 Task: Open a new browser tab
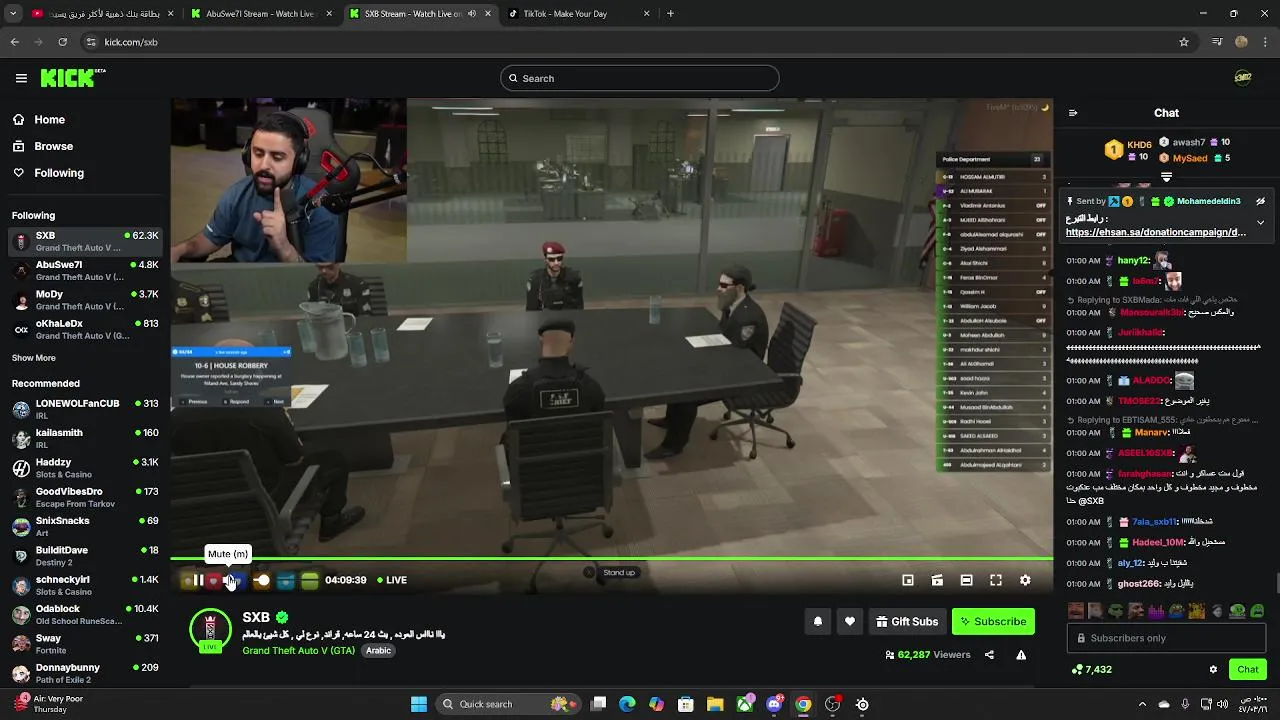pos(670,14)
